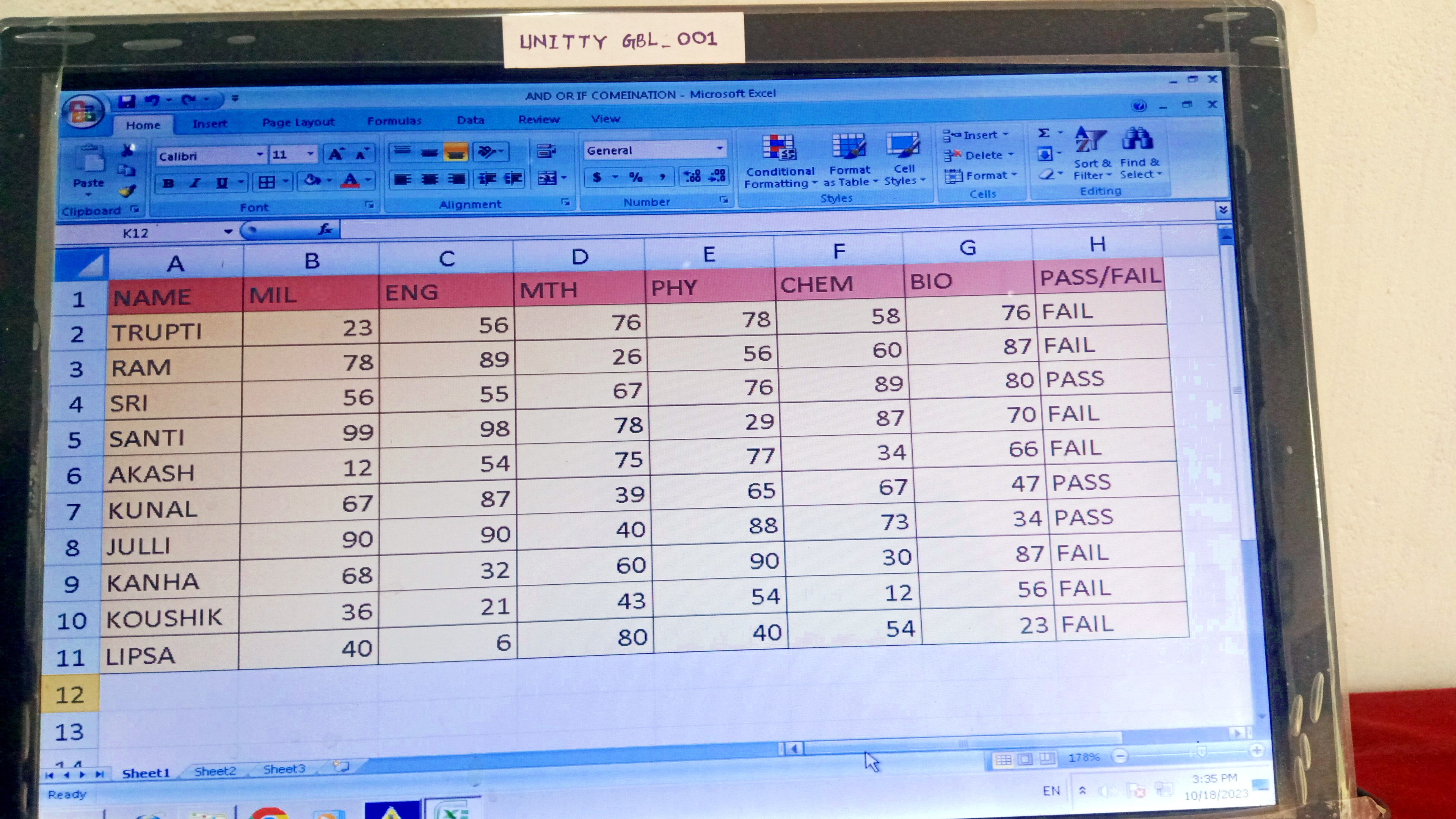The height and width of the screenshot is (819, 1456).
Task: Toggle Bold formatting
Action: tap(168, 183)
